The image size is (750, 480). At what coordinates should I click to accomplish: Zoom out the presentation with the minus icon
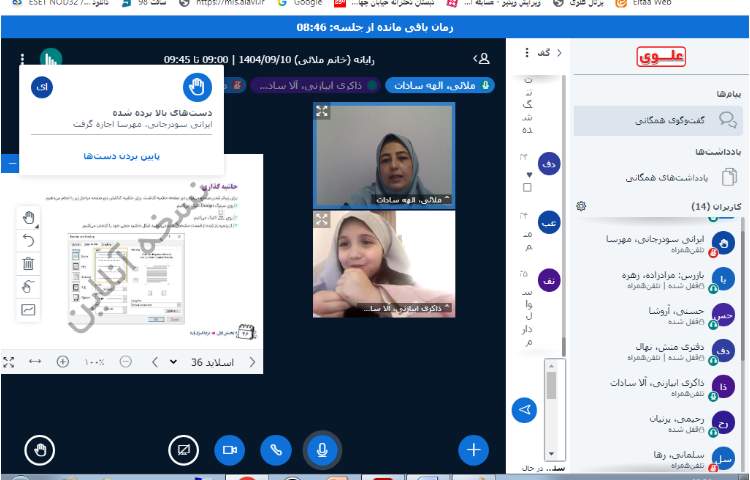[x=126, y=361]
